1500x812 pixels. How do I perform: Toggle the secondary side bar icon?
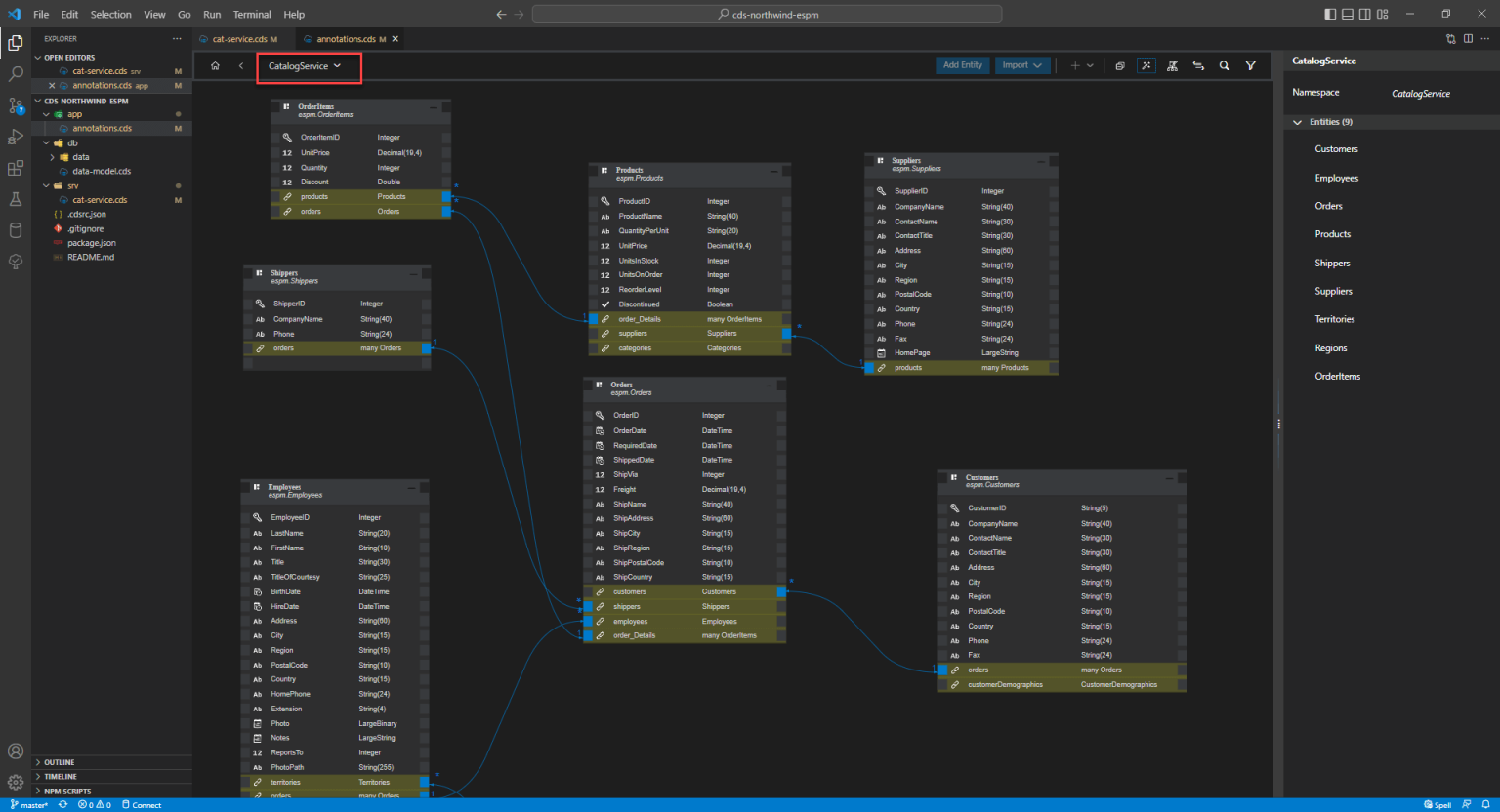click(1365, 14)
